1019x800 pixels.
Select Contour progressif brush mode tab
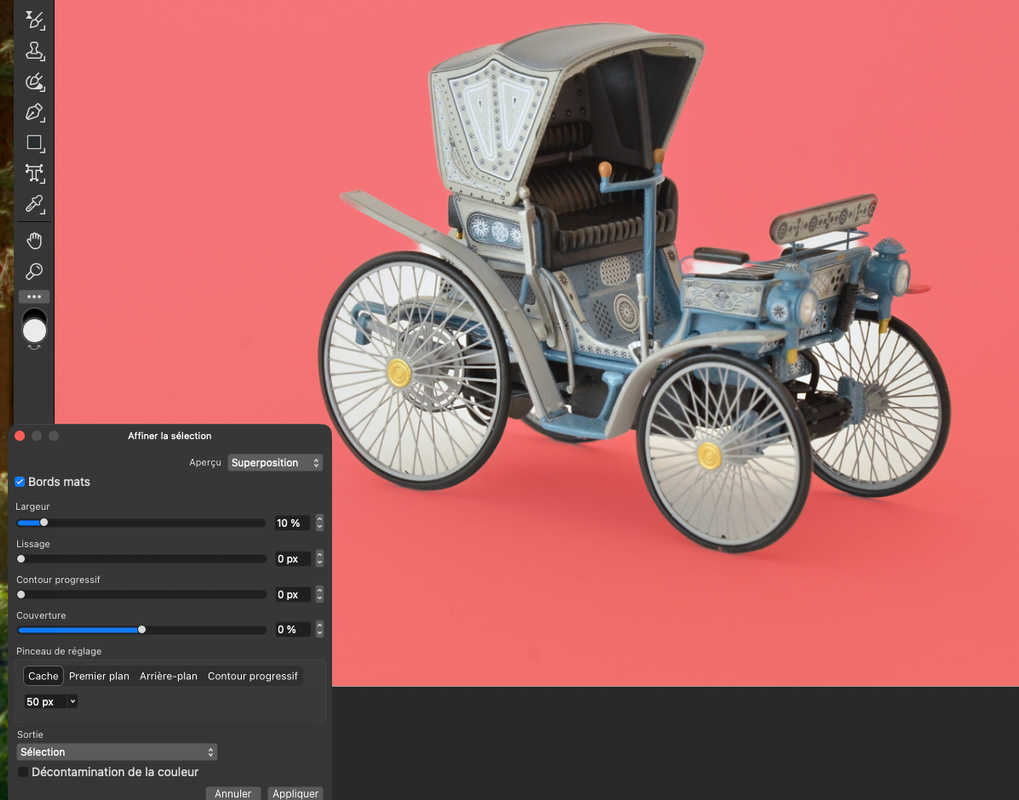[x=253, y=676]
